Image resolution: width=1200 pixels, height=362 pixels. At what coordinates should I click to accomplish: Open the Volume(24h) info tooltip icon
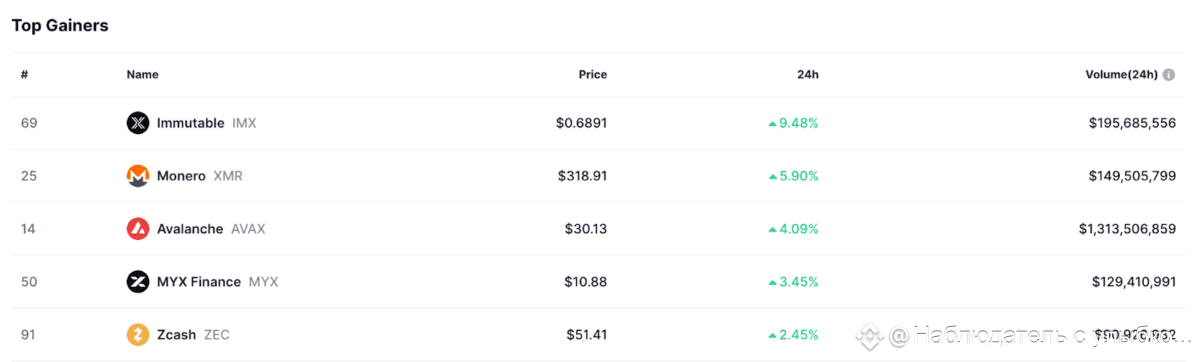coord(1169,75)
